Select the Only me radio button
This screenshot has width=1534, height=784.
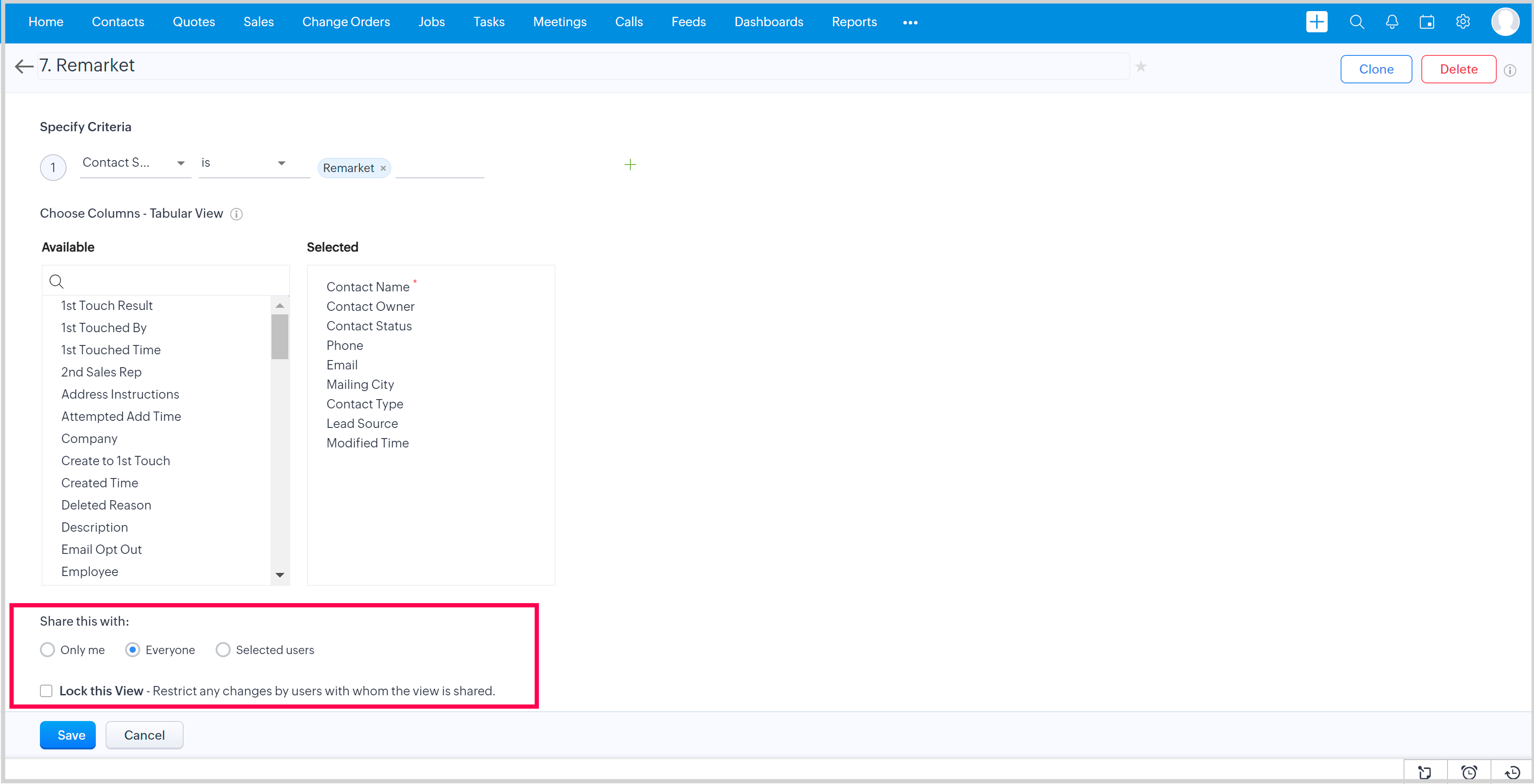[47, 650]
